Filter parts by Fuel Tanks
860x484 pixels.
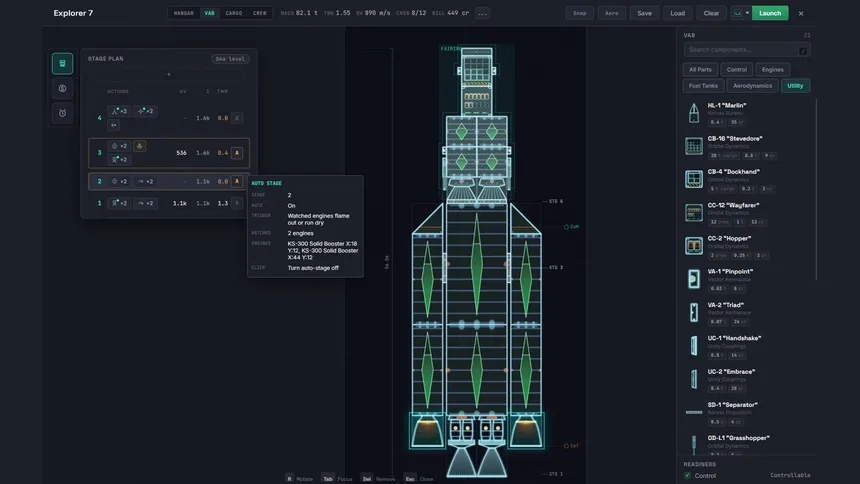pos(703,86)
